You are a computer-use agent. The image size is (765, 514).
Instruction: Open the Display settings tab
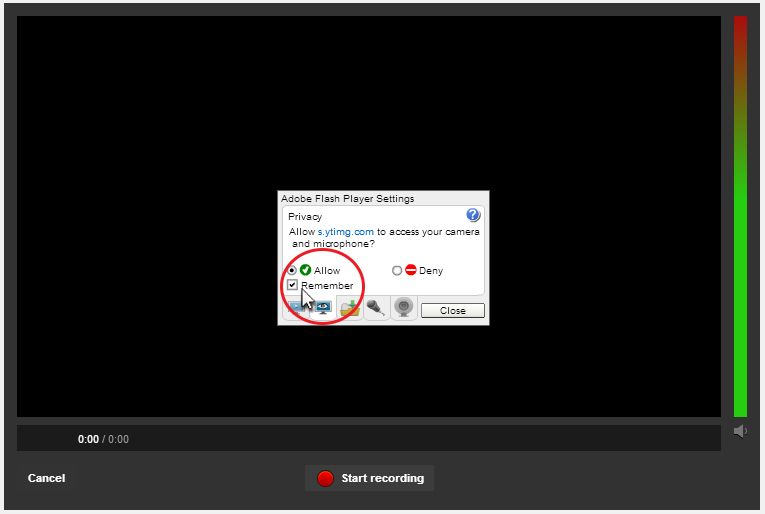(295, 308)
